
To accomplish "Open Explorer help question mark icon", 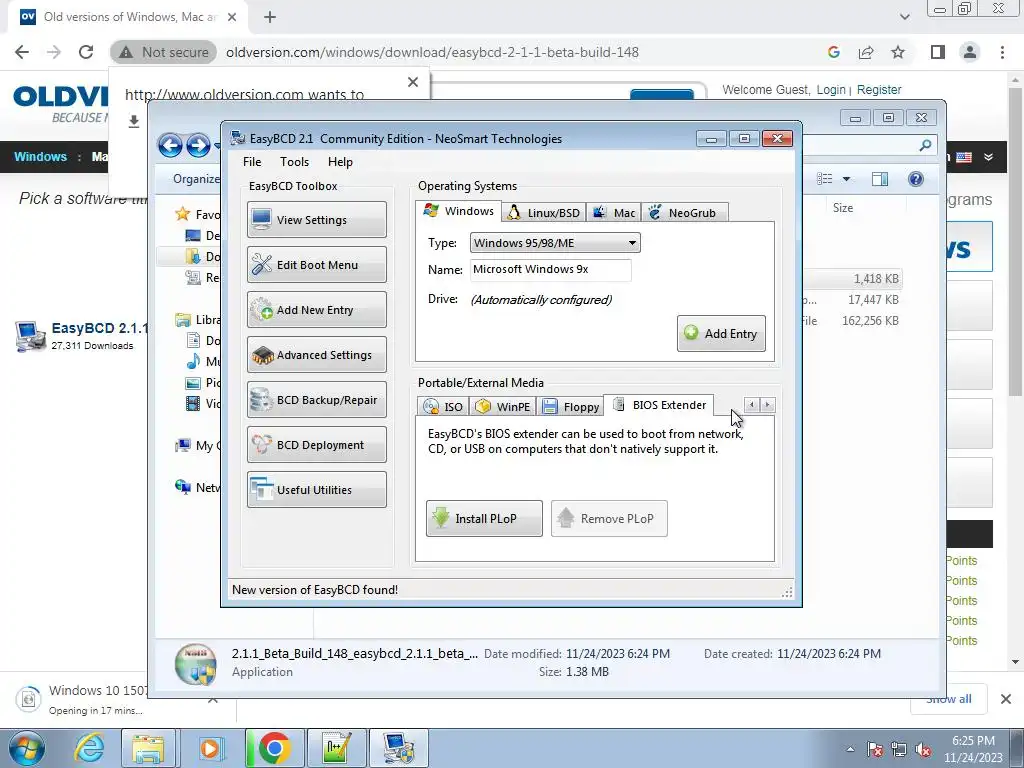I will pos(916,179).
